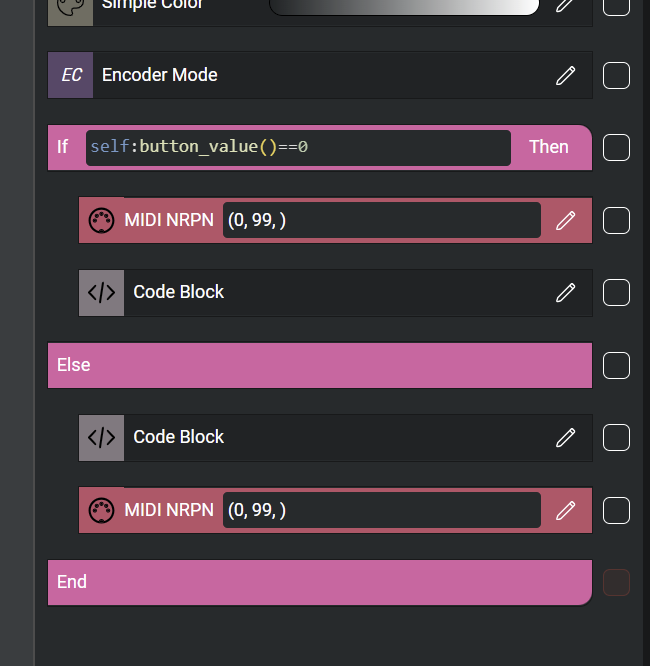Select the If condition row checkbox

point(616,147)
